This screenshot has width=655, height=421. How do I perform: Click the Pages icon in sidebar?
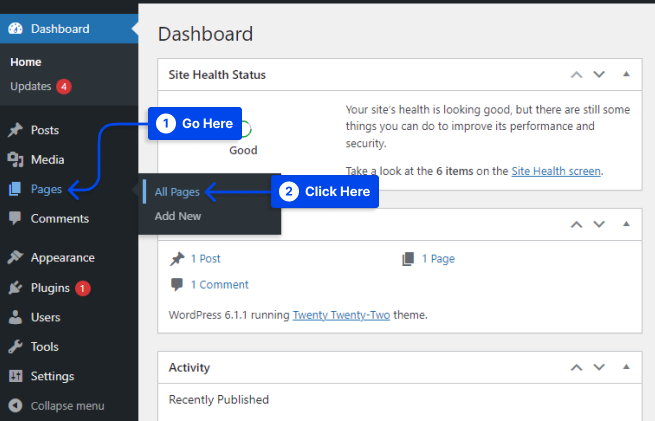click(x=15, y=189)
